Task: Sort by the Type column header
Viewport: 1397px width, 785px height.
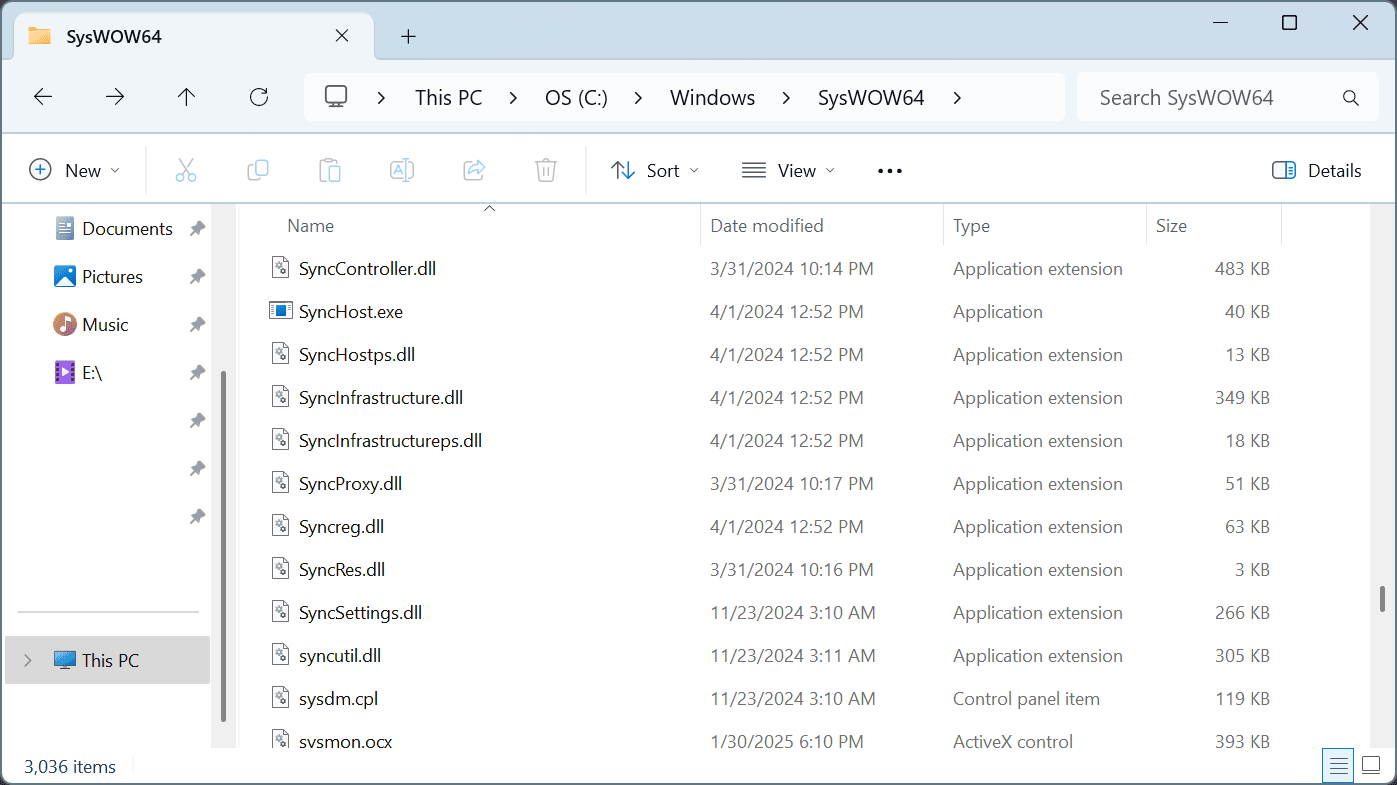Action: point(1045,226)
